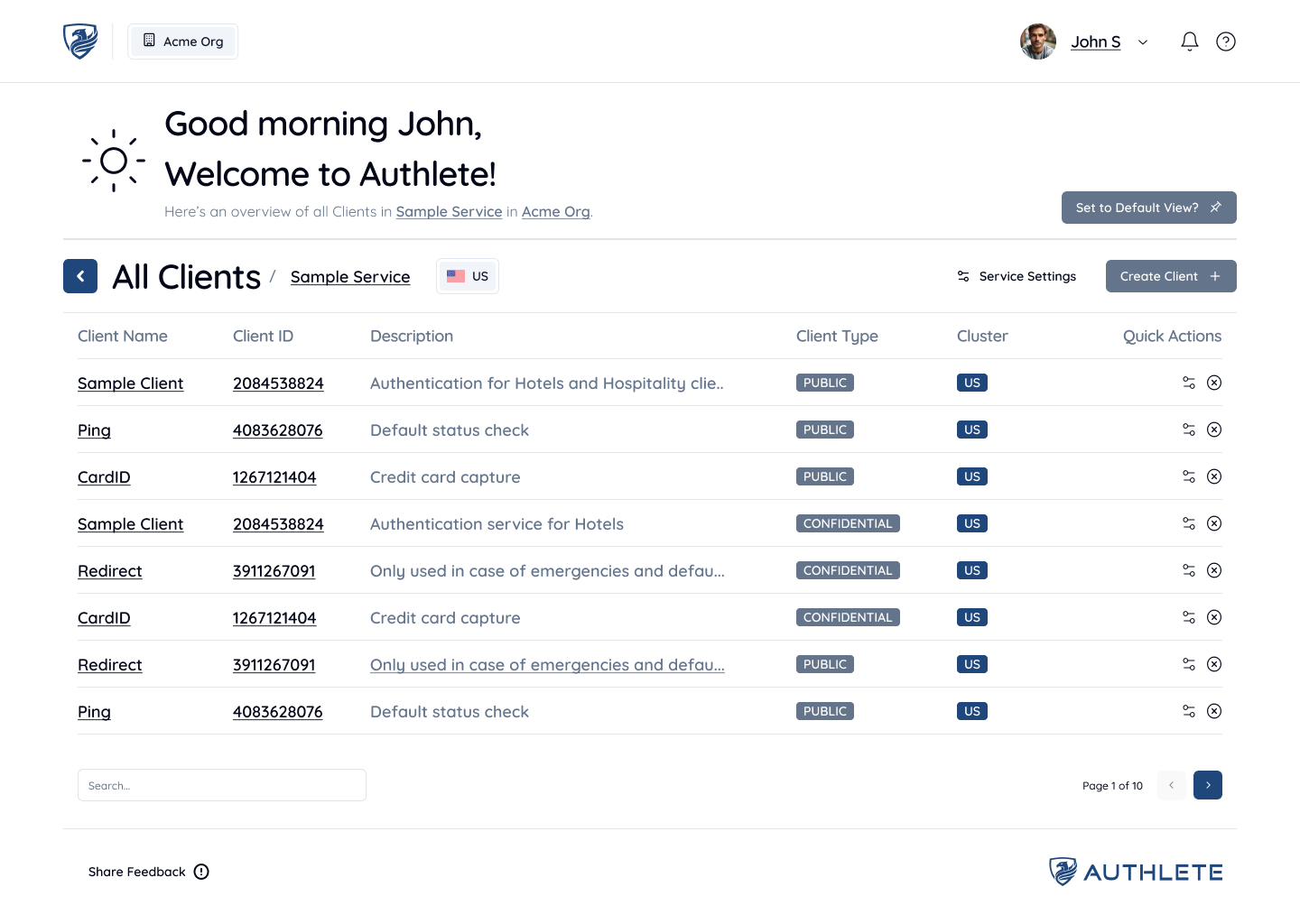Open settings for confidential Redirect row
The height and width of the screenshot is (924, 1300).
point(1189,570)
